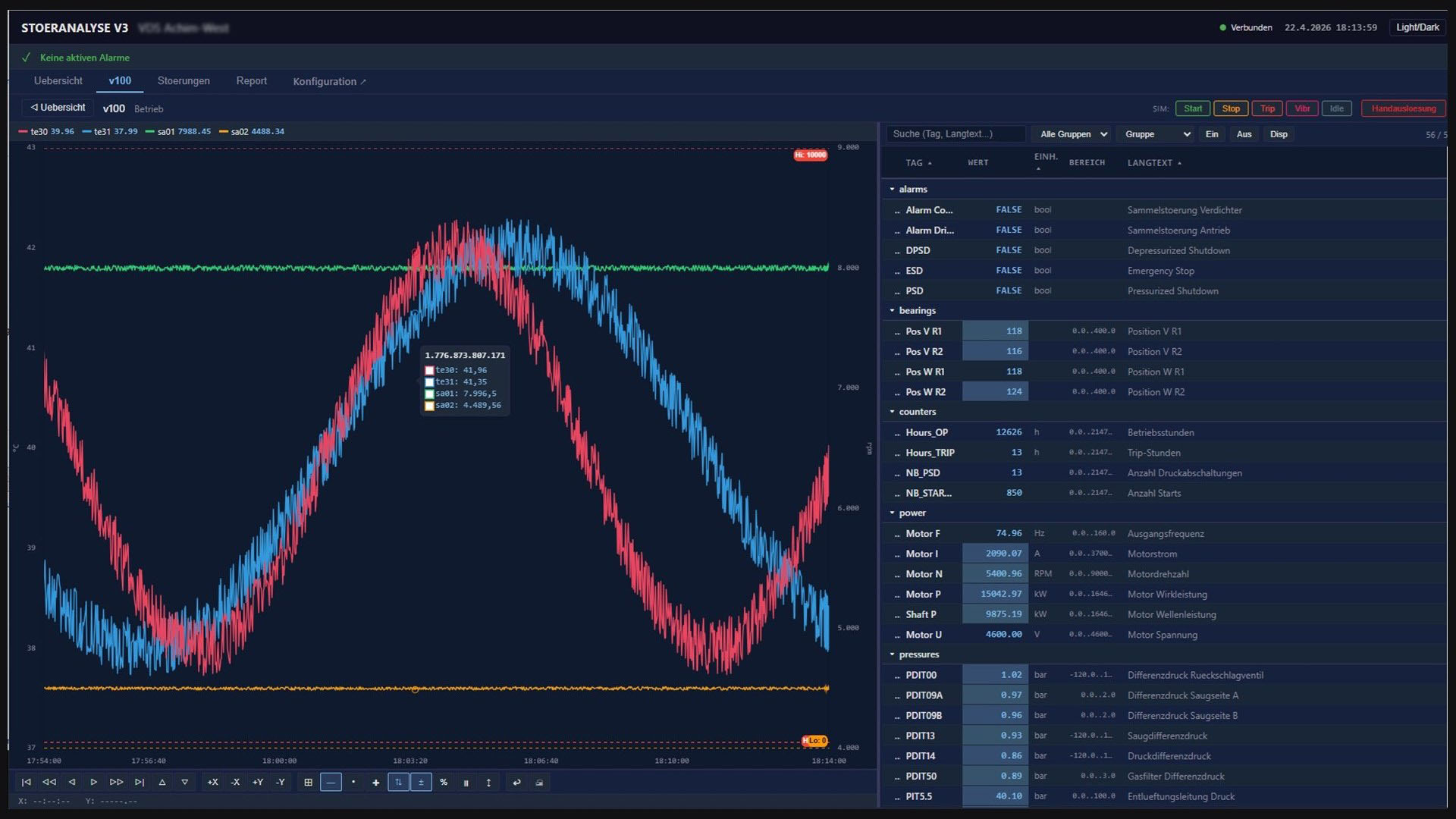The width and height of the screenshot is (1456, 819).
Task: Zoom out Y axis with -Y
Action: (281, 782)
